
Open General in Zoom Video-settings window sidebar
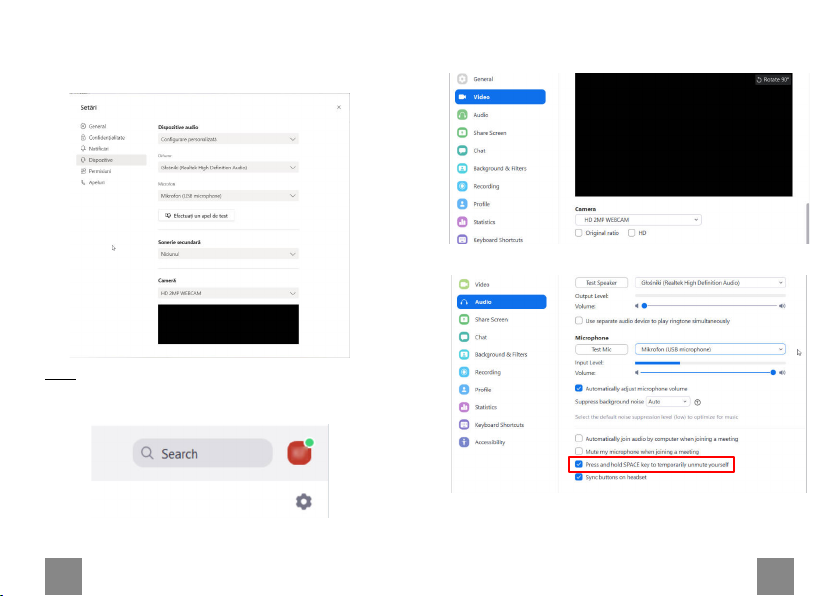pos(476,79)
